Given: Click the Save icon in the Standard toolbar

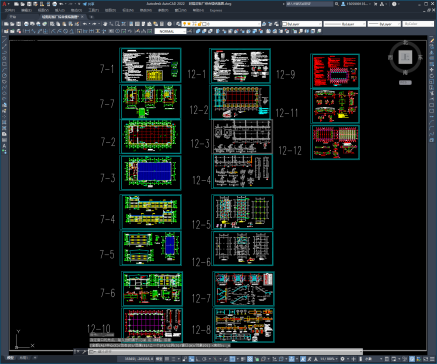Looking at the screenshot, I should click(19, 24).
